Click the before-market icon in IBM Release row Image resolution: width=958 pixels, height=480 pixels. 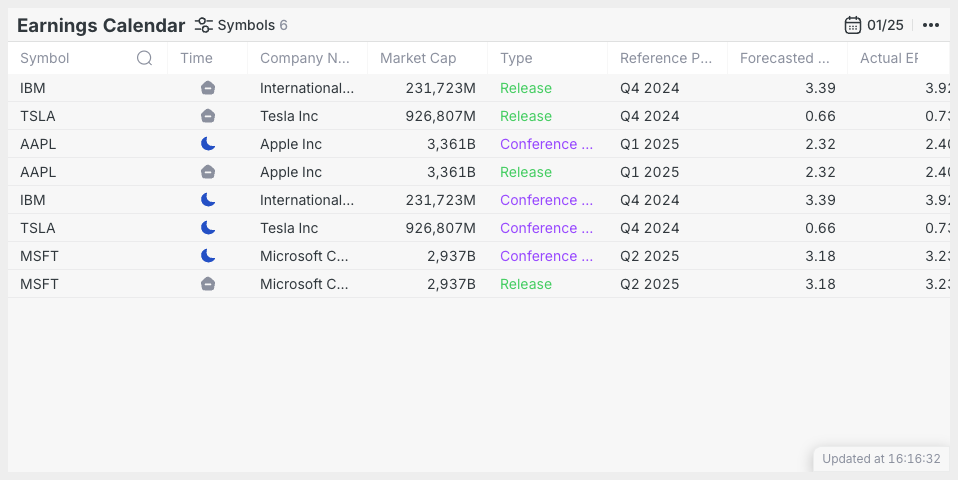click(208, 88)
